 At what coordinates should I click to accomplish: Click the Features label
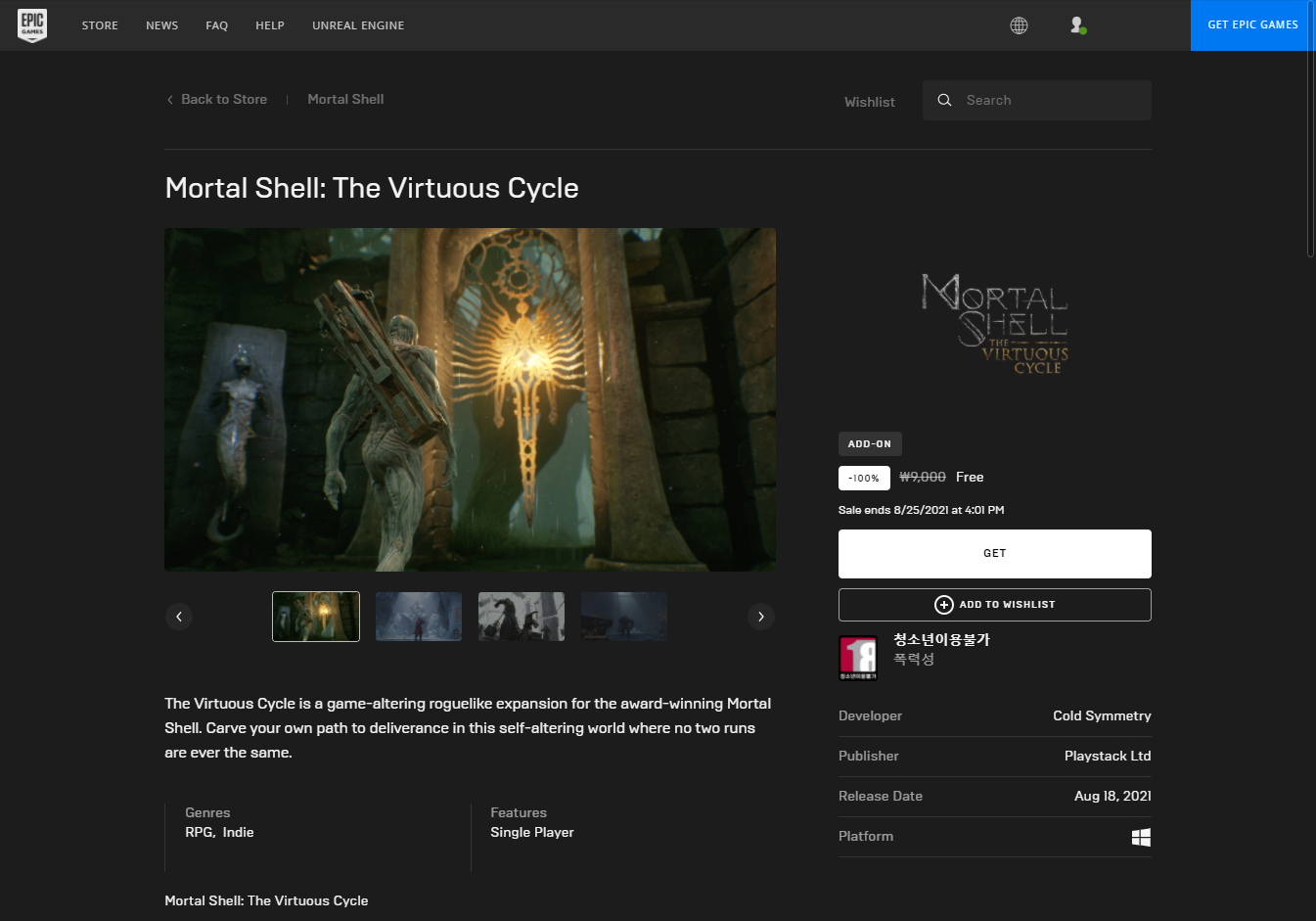point(519,812)
